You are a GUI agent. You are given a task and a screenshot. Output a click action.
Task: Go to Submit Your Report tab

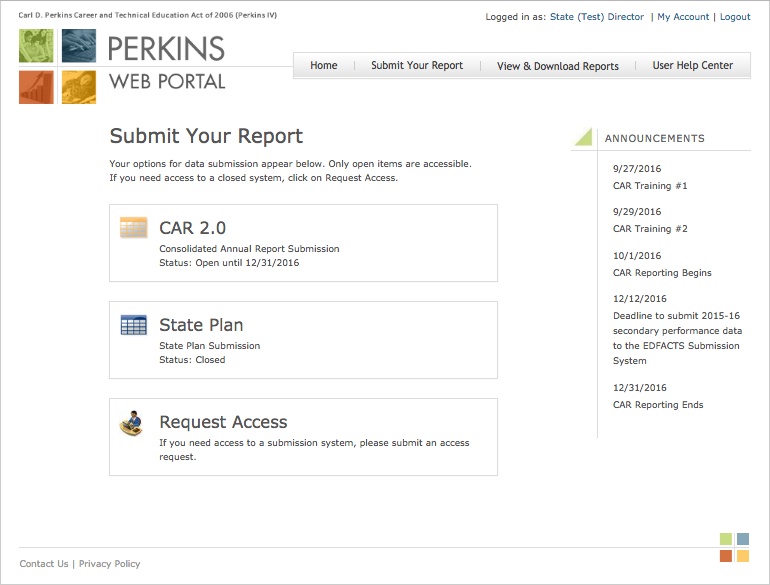(x=417, y=66)
